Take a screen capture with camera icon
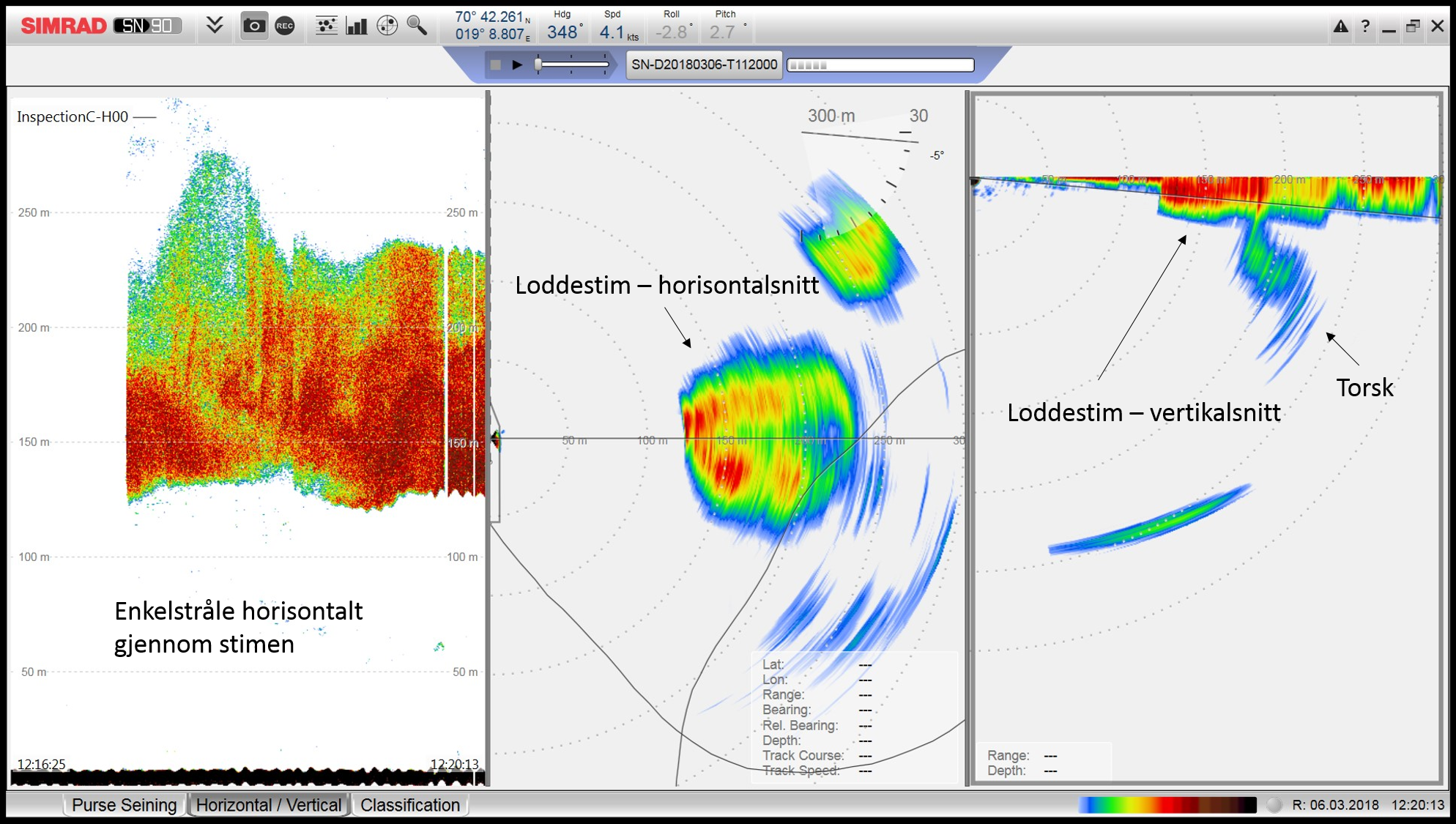The width and height of the screenshot is (1456, 824). click(x=254, y=26)
